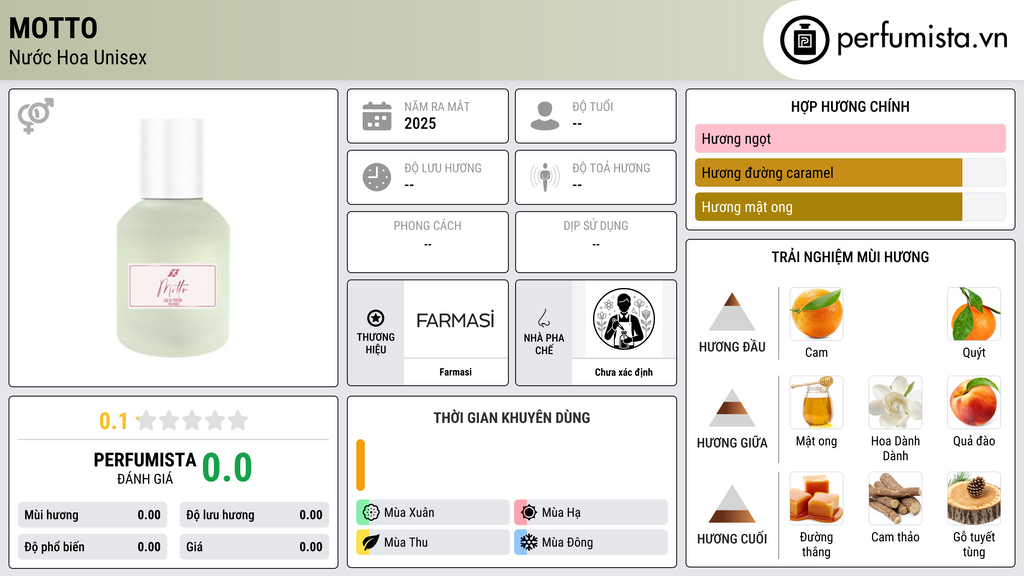Click the Độ toả hương sillage icon
This screenshot has width=1024, height=576.
point(545,177)
